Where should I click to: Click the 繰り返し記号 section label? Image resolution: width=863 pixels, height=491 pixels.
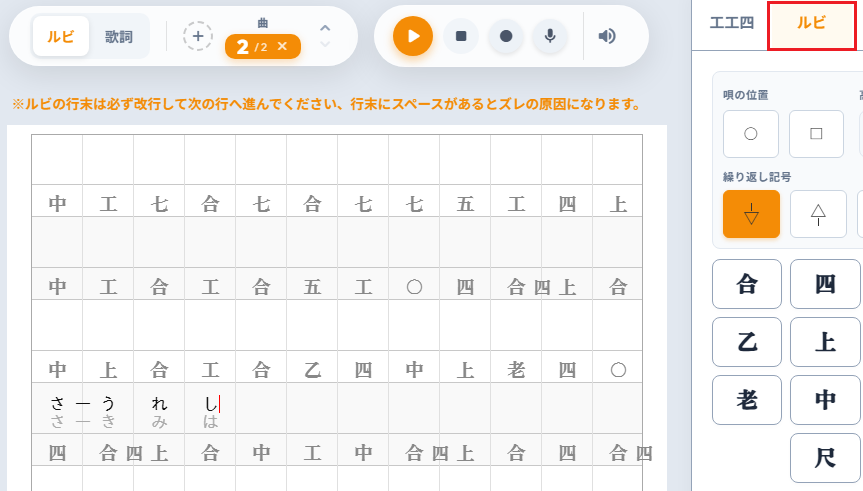[x=757, y=177]
